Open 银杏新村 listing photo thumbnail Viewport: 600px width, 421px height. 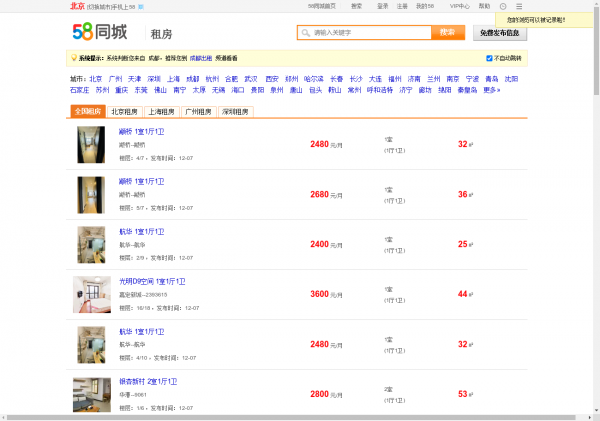91,394
